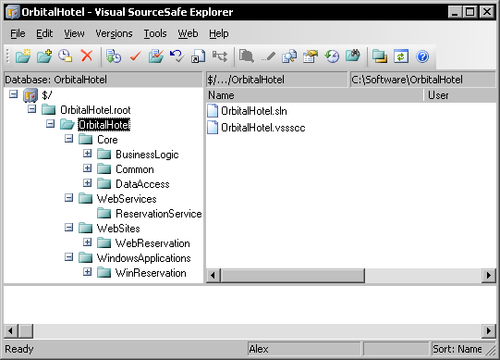Image resolution: width=500 pixels, height=360 pixels.
Task: Click the User column header
Action: click(460, 95)
